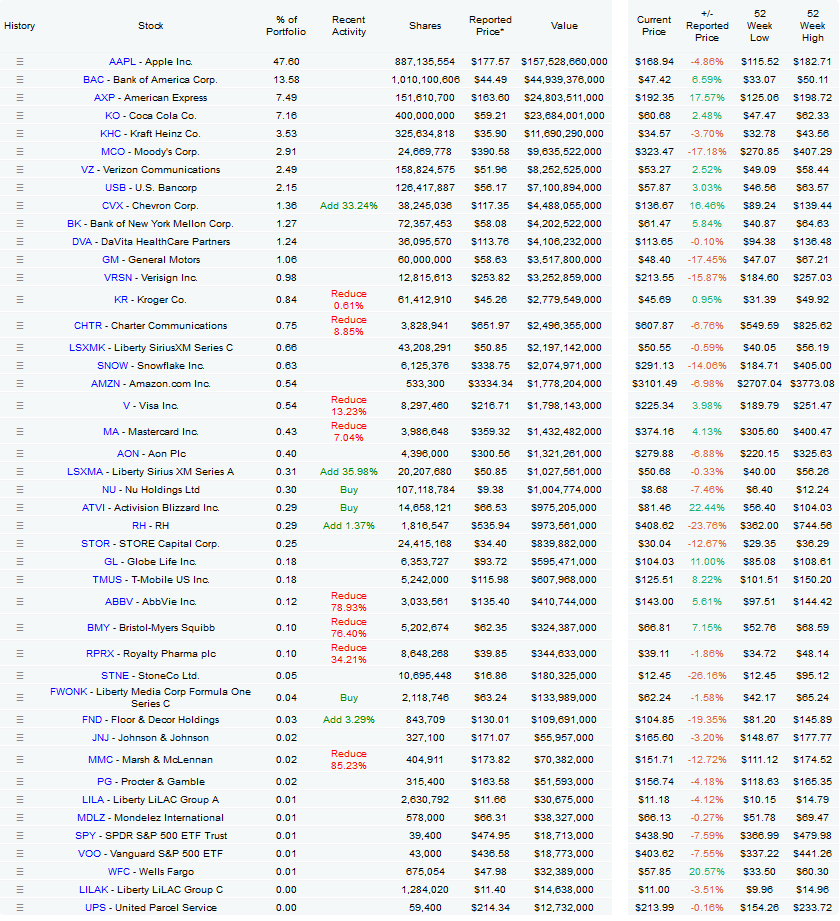Open the CVX ticker link

point(112,206)
